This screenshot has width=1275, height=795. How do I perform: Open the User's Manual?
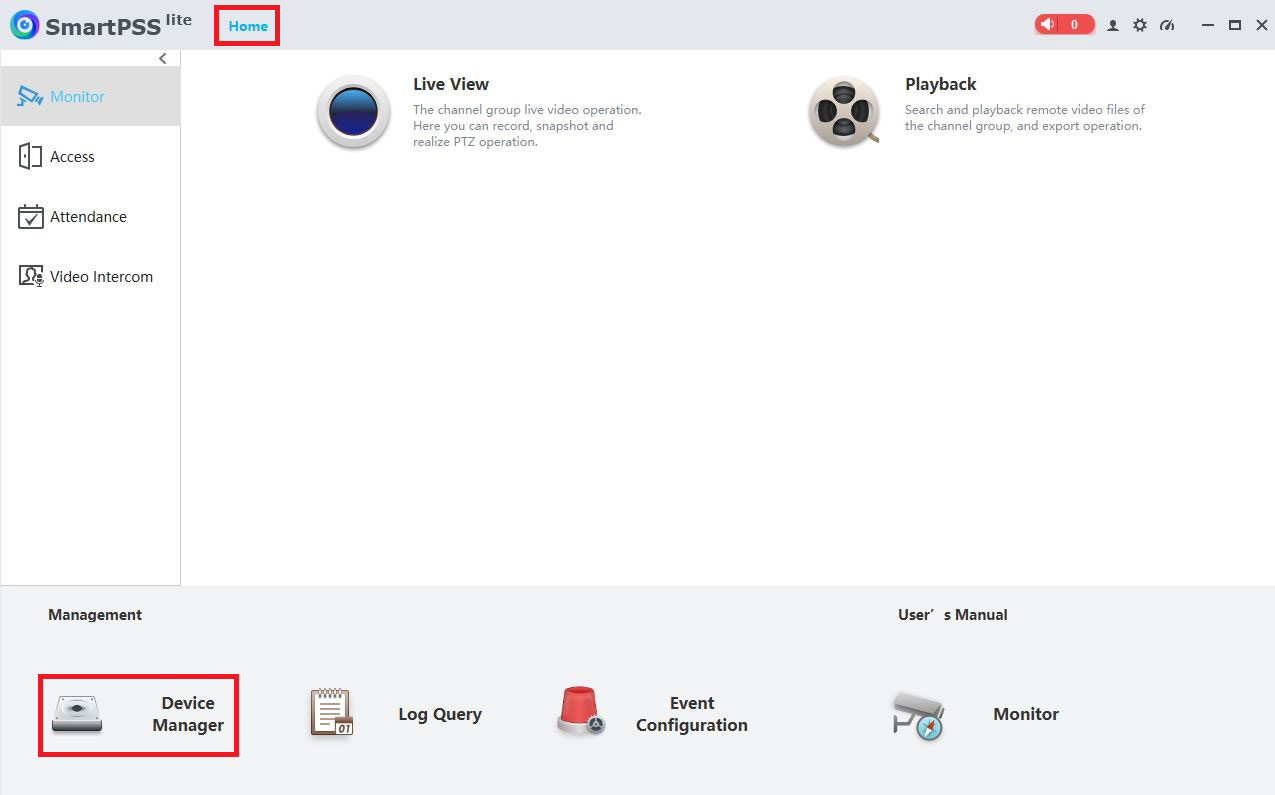pos(952,614)
